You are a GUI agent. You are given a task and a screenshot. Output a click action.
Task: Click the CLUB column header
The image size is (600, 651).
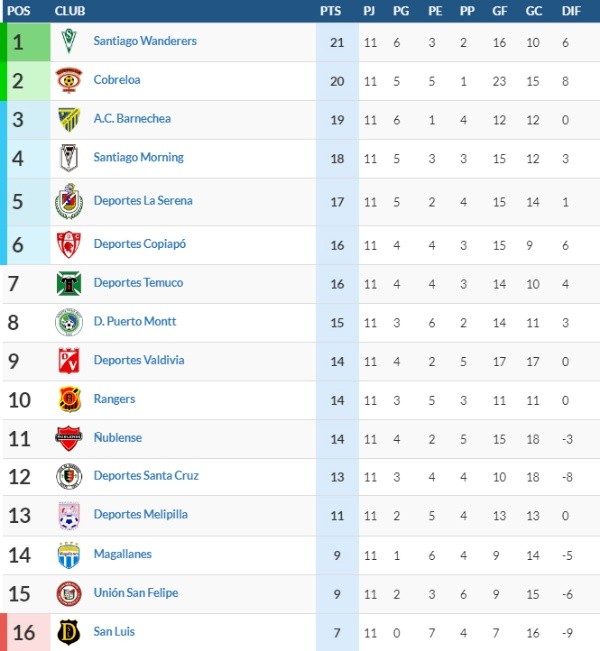pyautogui.click(x=70, y=10)
